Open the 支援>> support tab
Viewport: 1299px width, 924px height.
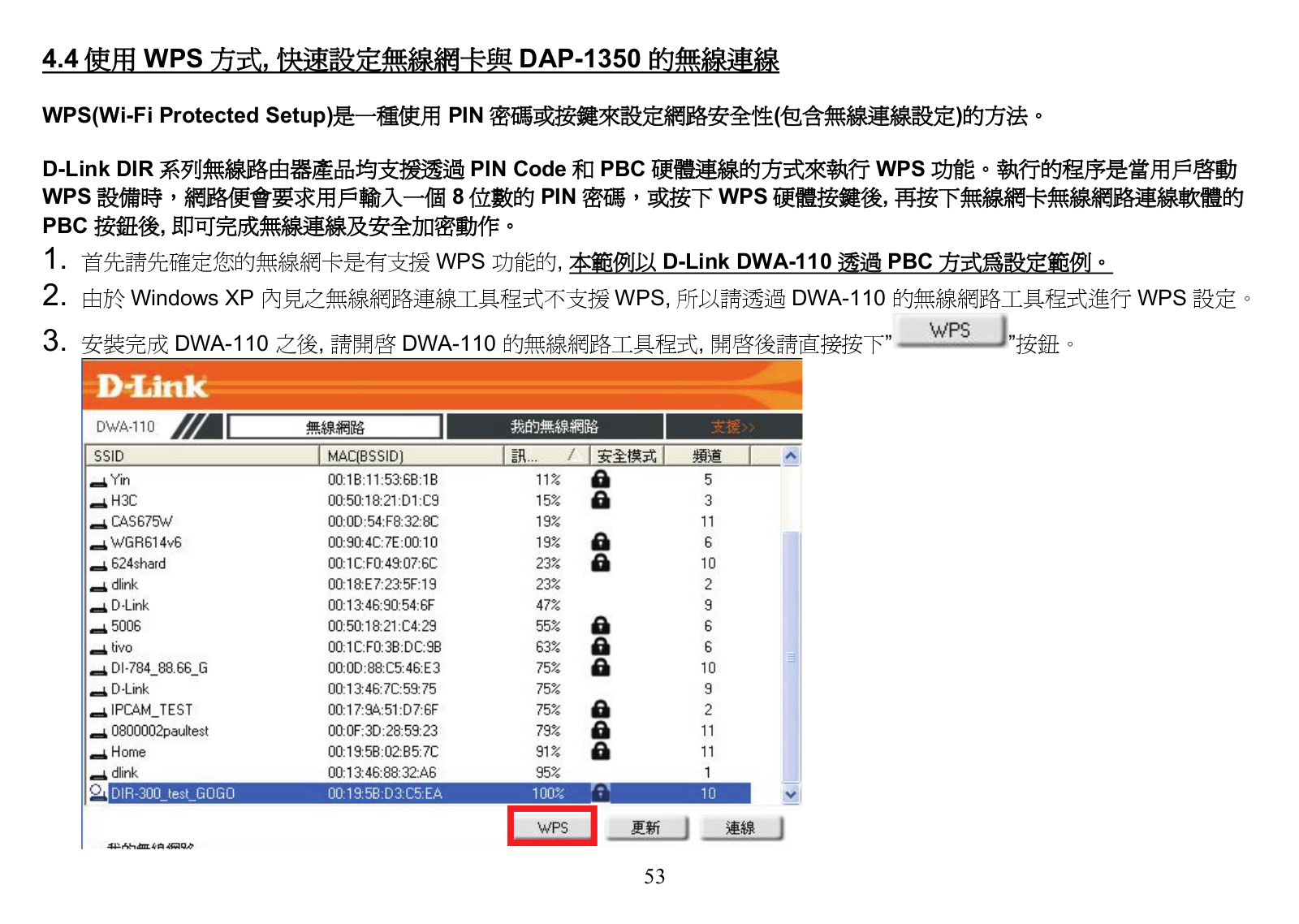[x=733, y=426]
